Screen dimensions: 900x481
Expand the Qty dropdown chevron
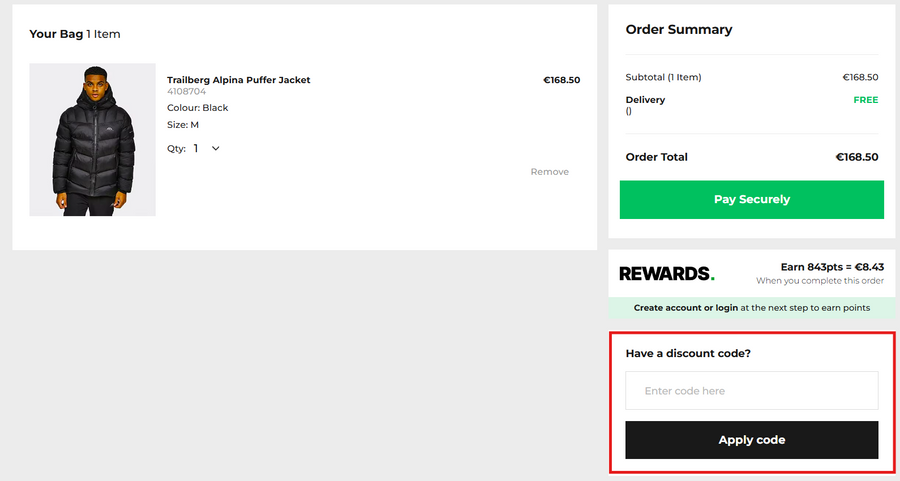tap(215, 148)
